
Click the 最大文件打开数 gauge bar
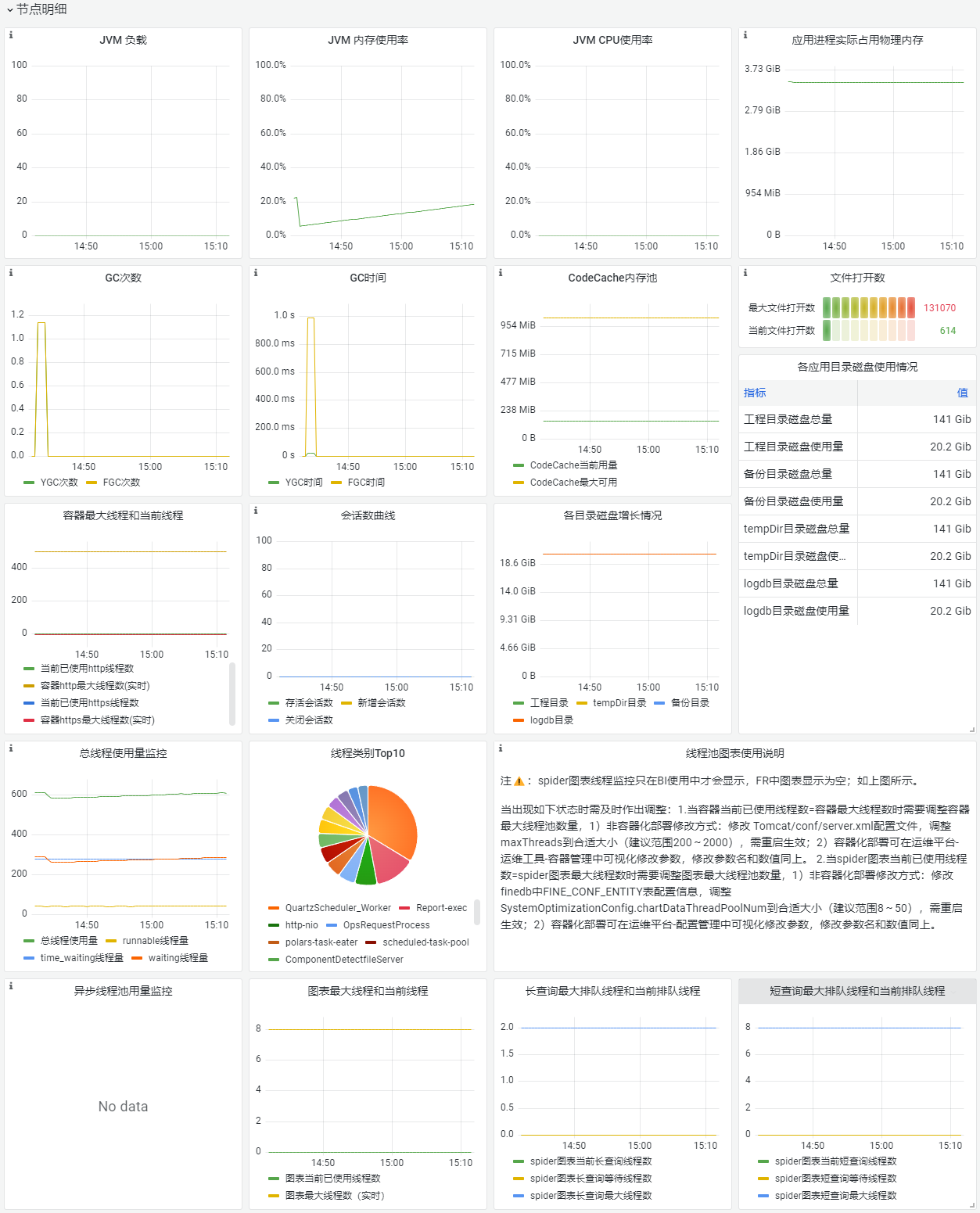coord(869,307)
